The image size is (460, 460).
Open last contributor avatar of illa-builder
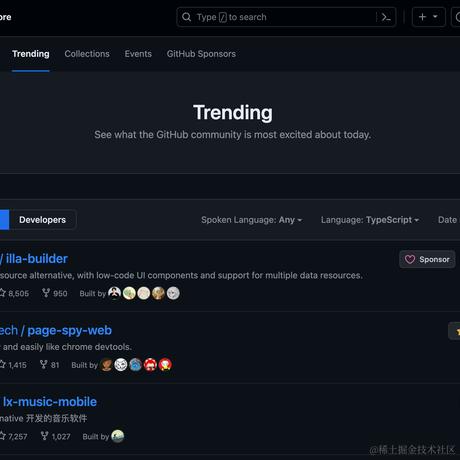coord(173,293)
